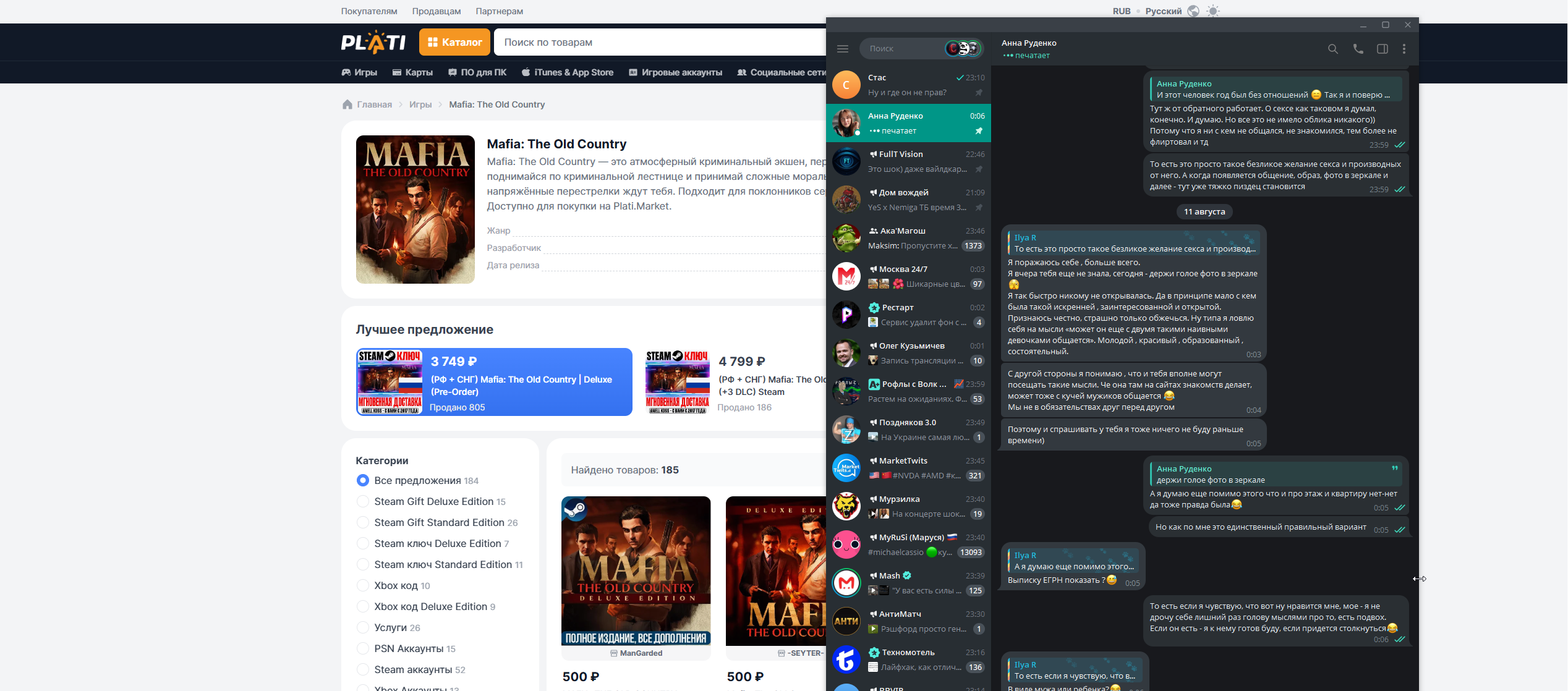Click Ilya R quoted reply 'А я думаю еще помимо'

point(1073,561)
